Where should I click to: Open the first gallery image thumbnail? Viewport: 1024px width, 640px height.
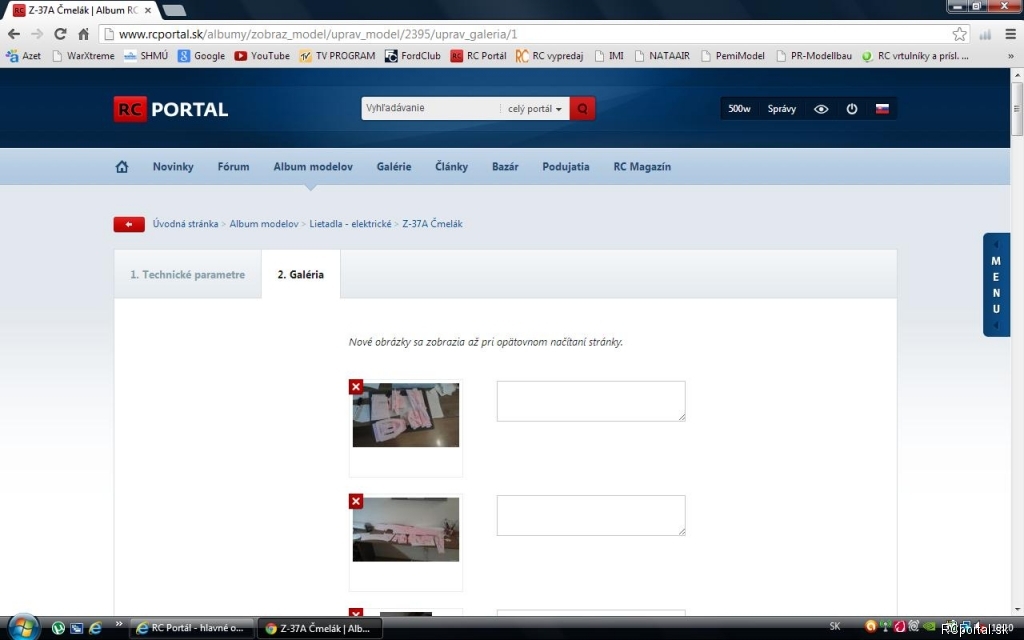coord(406,415)
